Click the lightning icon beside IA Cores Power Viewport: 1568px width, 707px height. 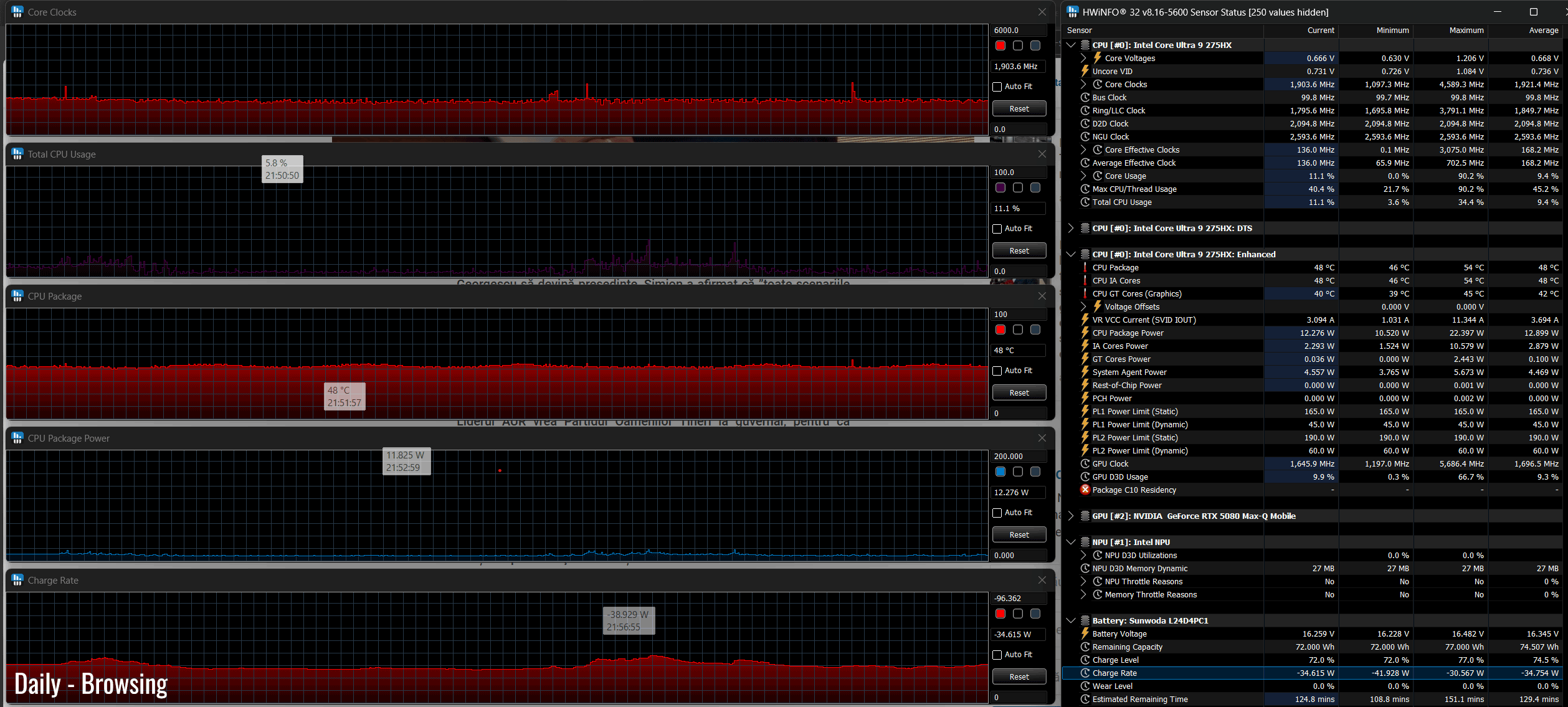pos(1085,346)
